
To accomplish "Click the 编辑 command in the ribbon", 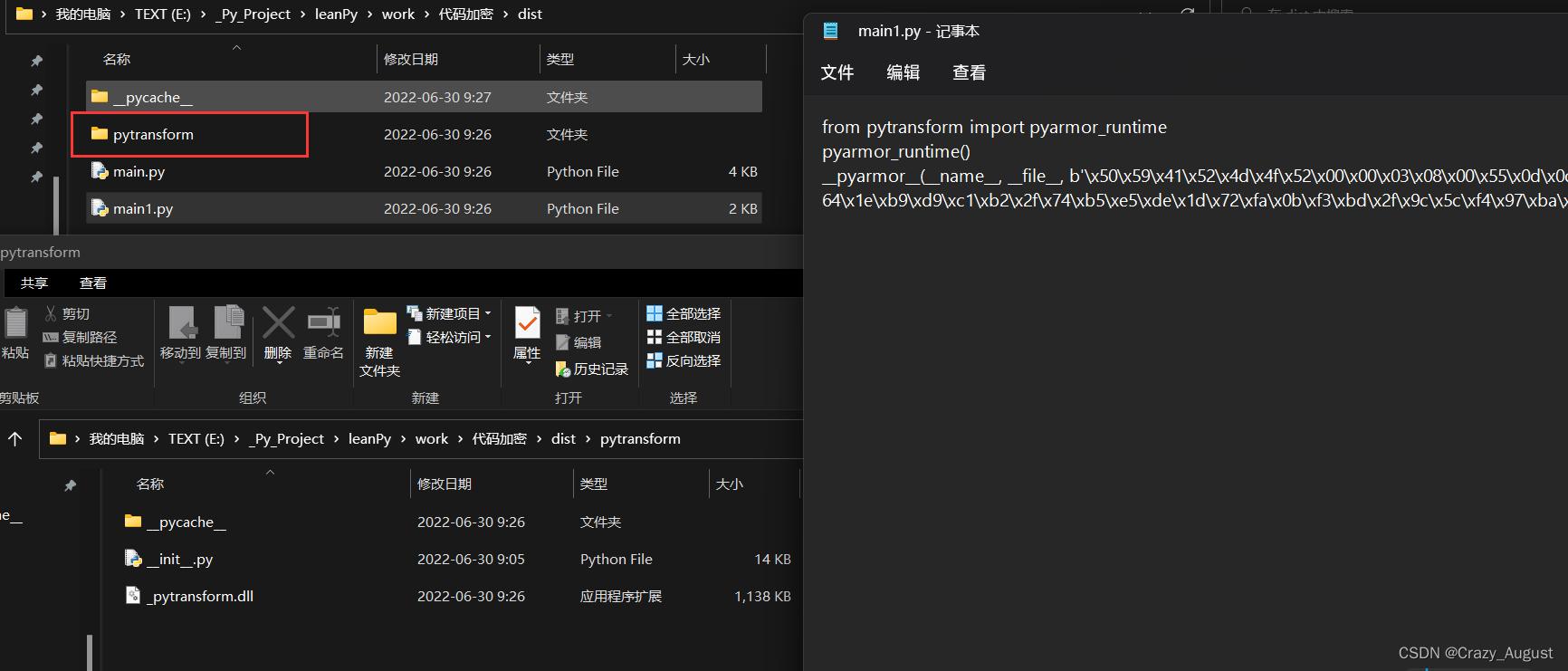I will tap(578, 342).
